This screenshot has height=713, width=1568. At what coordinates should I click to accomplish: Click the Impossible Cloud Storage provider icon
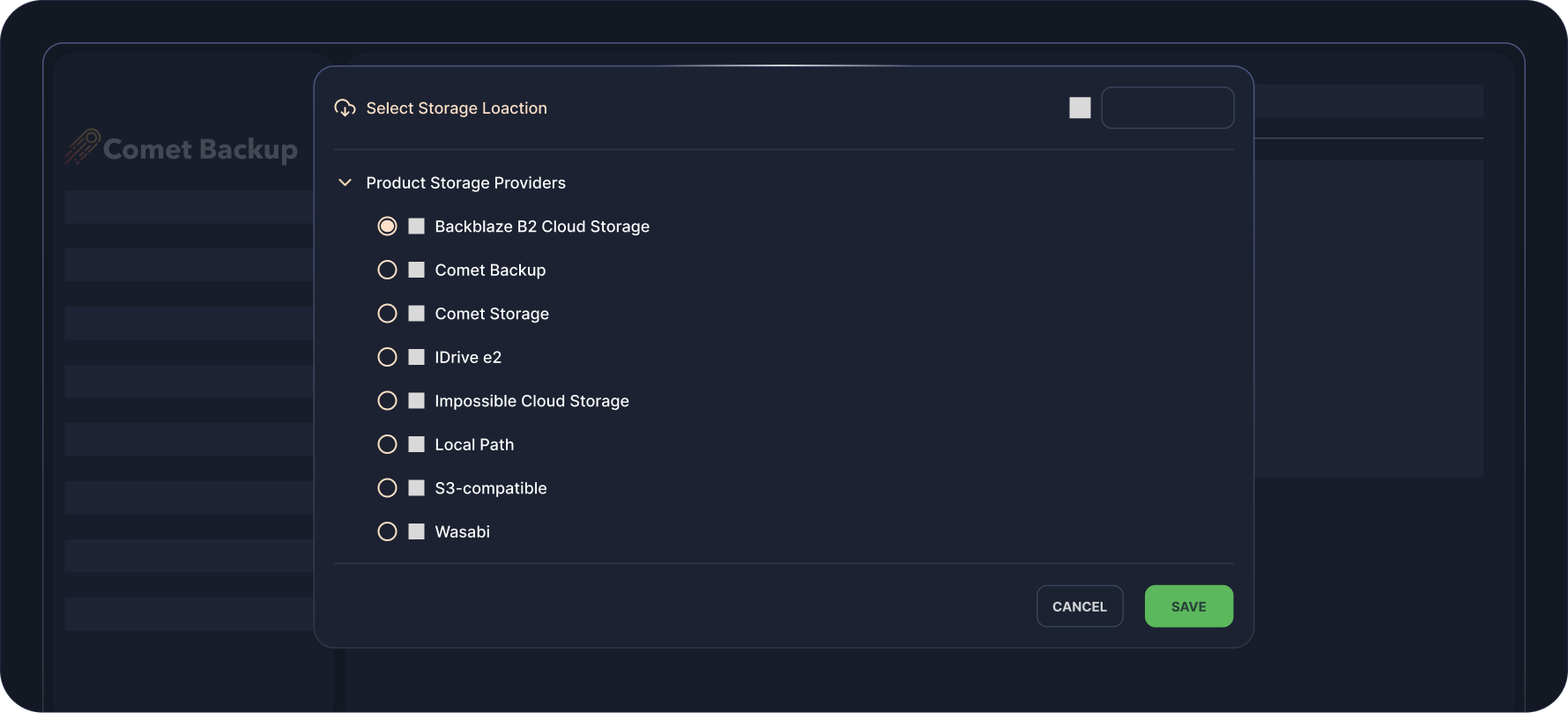(x=417, y=401)
